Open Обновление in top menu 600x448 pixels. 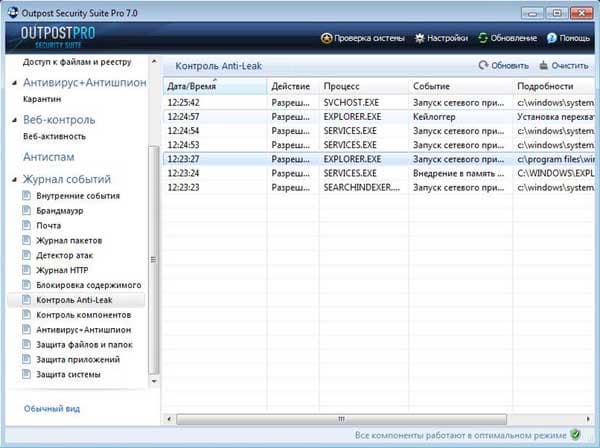tap(508, 38)
